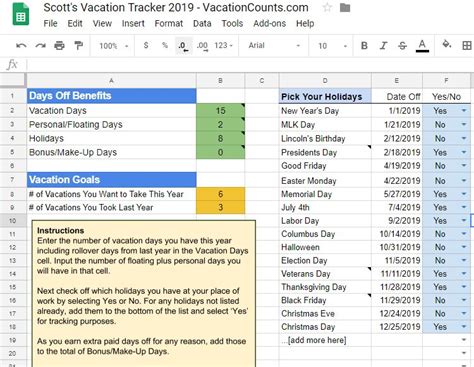Format as percent
The width and height of the screenshot is (474, 367).
point(165,45)
